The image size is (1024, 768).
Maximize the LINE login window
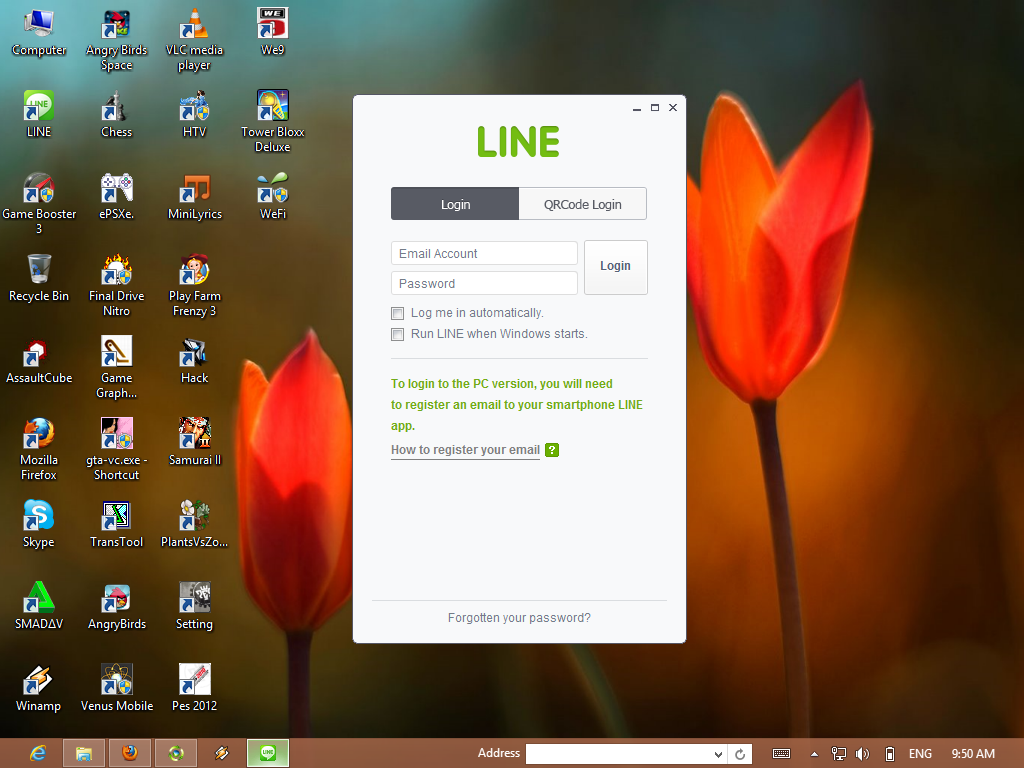click(655, 108)
